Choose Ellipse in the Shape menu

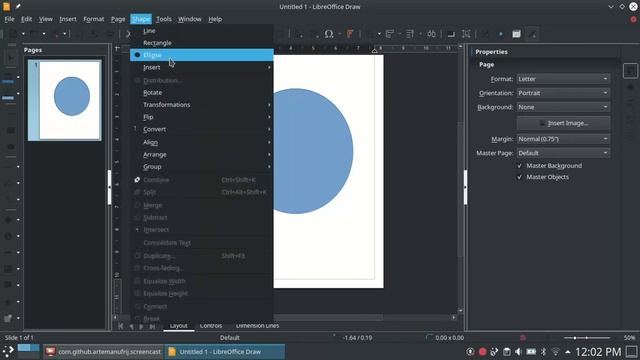pyautogui.click(x=202, y=55)
